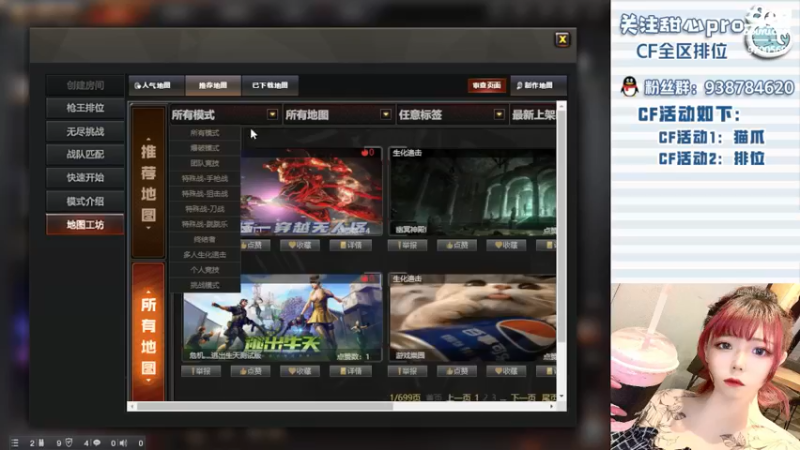Open the 制作地图 map maker button

pyautogui.click(x=538, y=85)
